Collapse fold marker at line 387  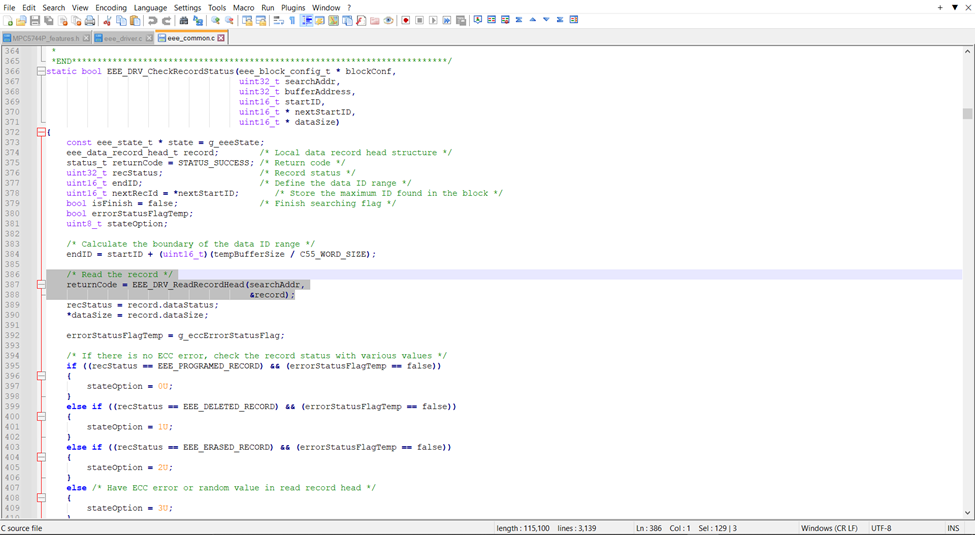[x=41, y=284]
